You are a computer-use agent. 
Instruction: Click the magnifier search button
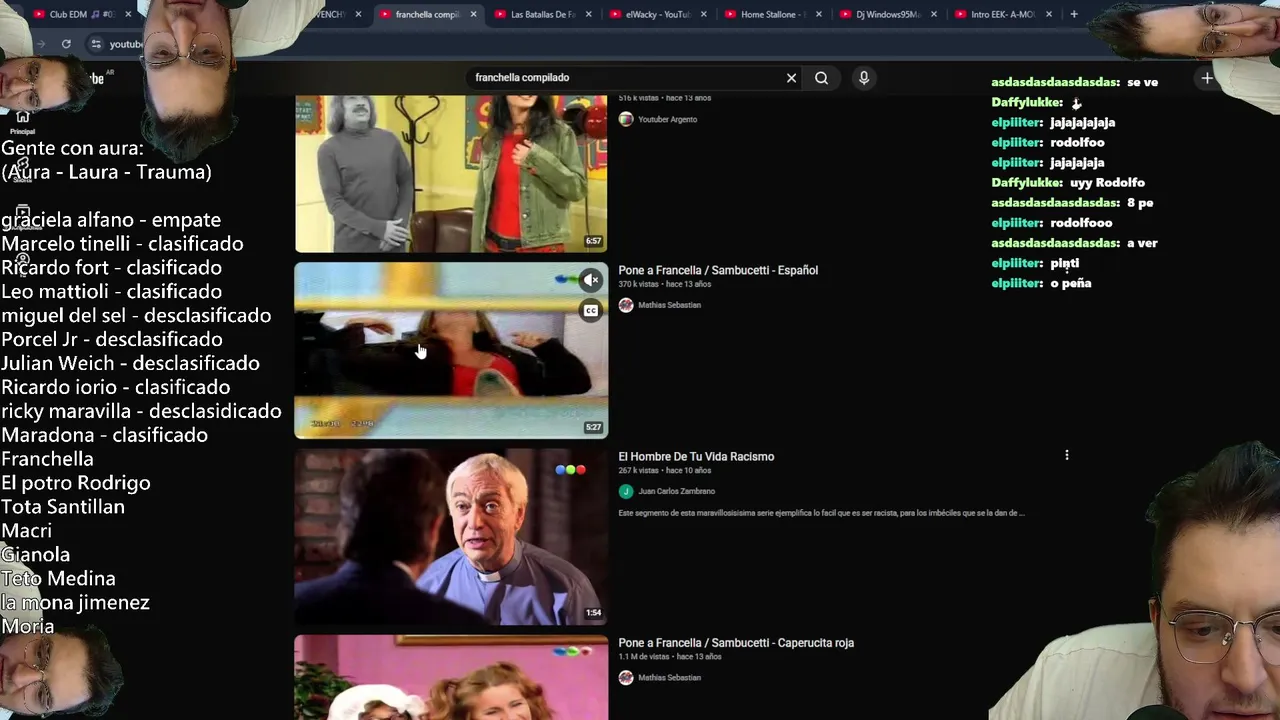821,78
